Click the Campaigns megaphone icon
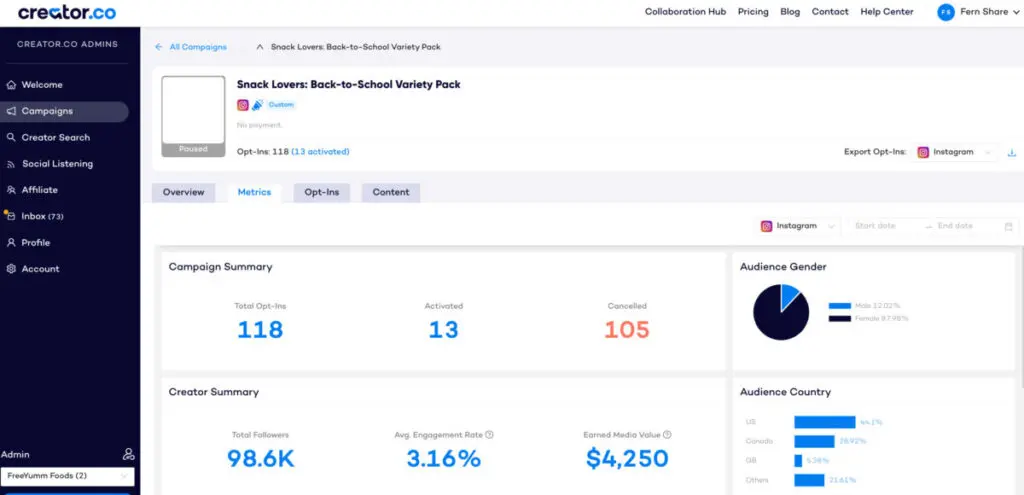This screenshot has width=1024, height=495. click(x=11, y=111)
